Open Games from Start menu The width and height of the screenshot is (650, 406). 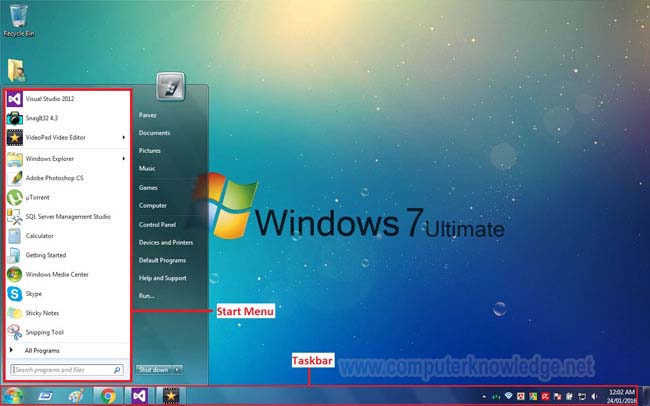tap(148, 187)
